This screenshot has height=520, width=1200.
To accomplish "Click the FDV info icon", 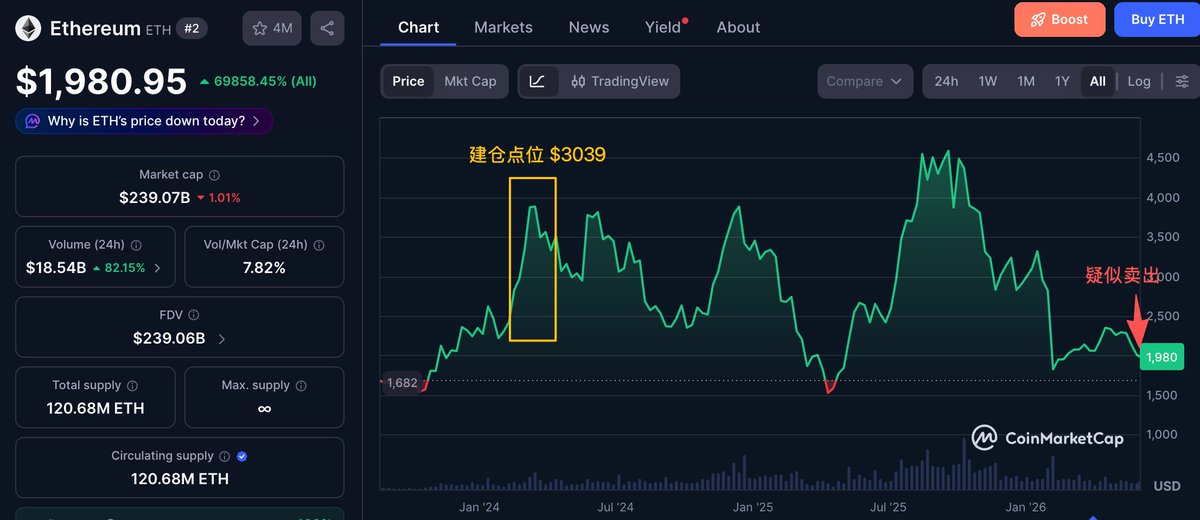I will [193, 315].
